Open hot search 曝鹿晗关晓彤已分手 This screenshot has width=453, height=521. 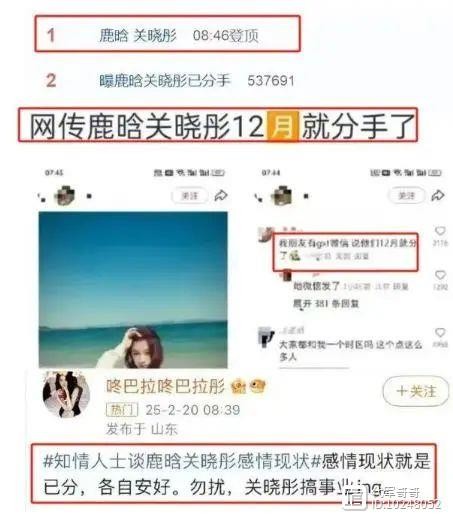[165, 81]
